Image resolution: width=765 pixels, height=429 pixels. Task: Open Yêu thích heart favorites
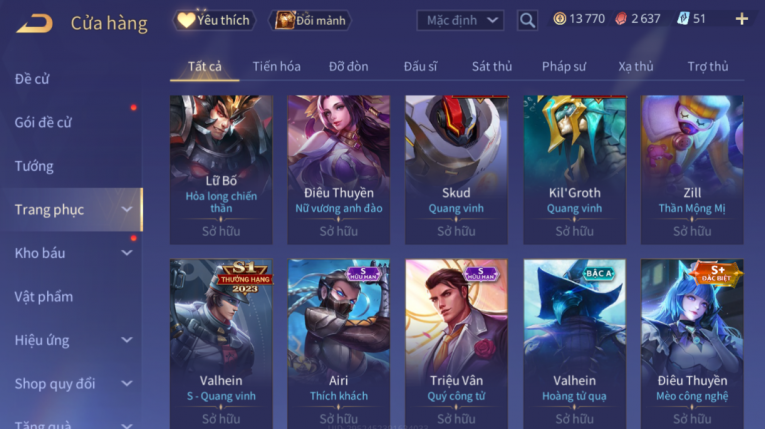point(214,20)
